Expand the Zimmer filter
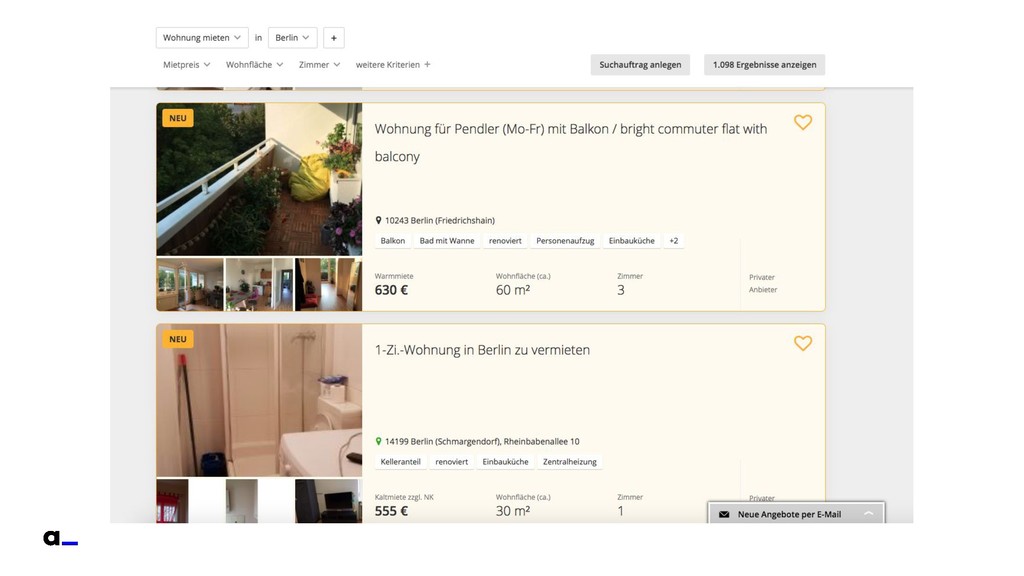 319,65
